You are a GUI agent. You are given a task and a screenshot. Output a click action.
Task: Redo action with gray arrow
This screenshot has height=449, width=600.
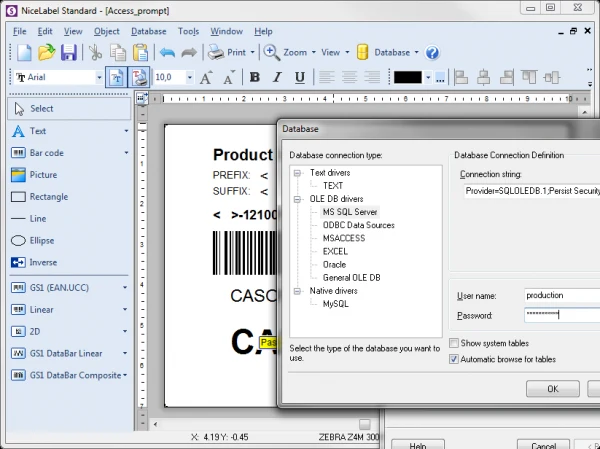(189, 52)
